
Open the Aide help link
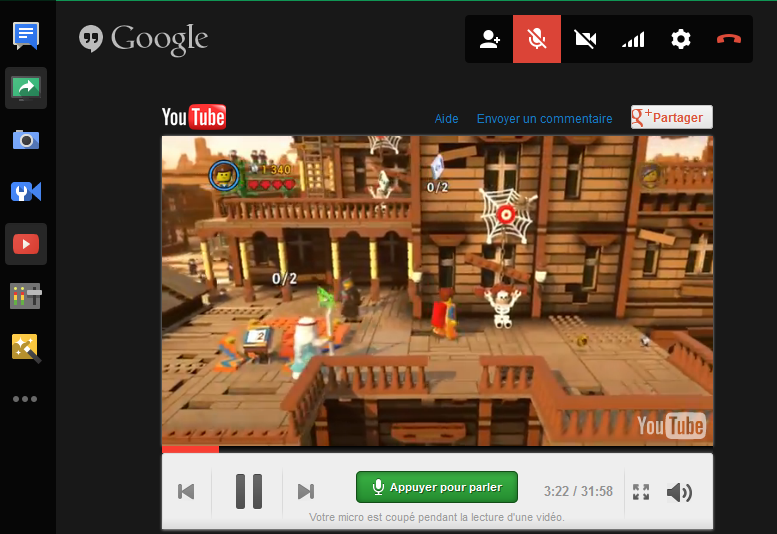point(446,119)
